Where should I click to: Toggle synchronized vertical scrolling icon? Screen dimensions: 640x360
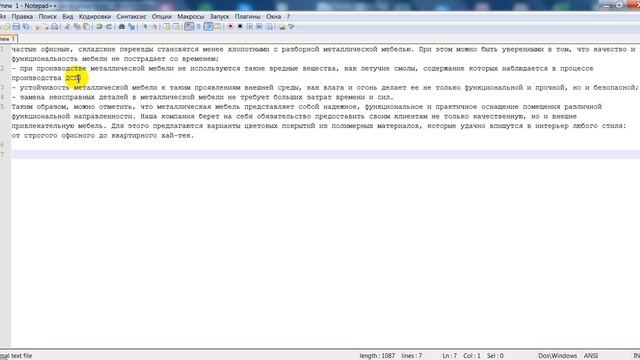[x=167, y=27]
